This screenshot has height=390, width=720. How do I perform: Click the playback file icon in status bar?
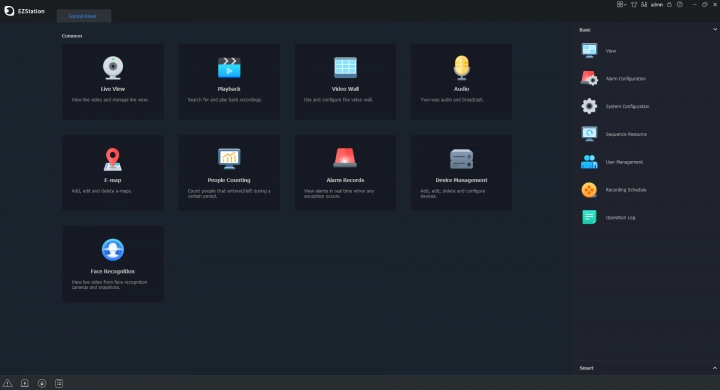pos(25,383)
